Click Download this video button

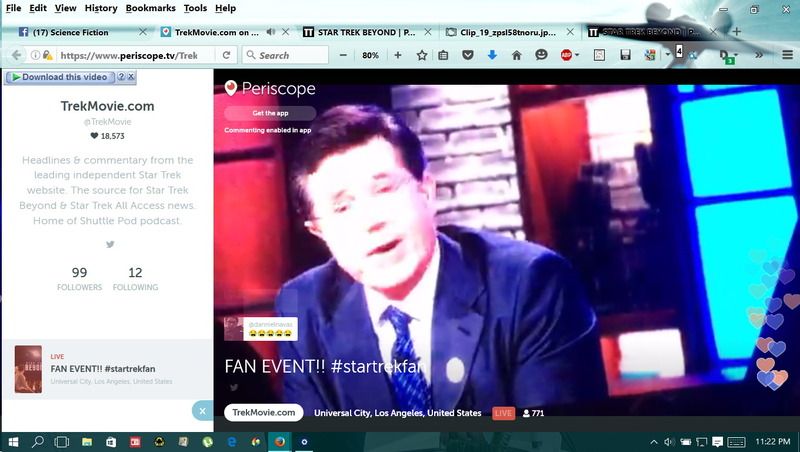[x=59, y=77]
